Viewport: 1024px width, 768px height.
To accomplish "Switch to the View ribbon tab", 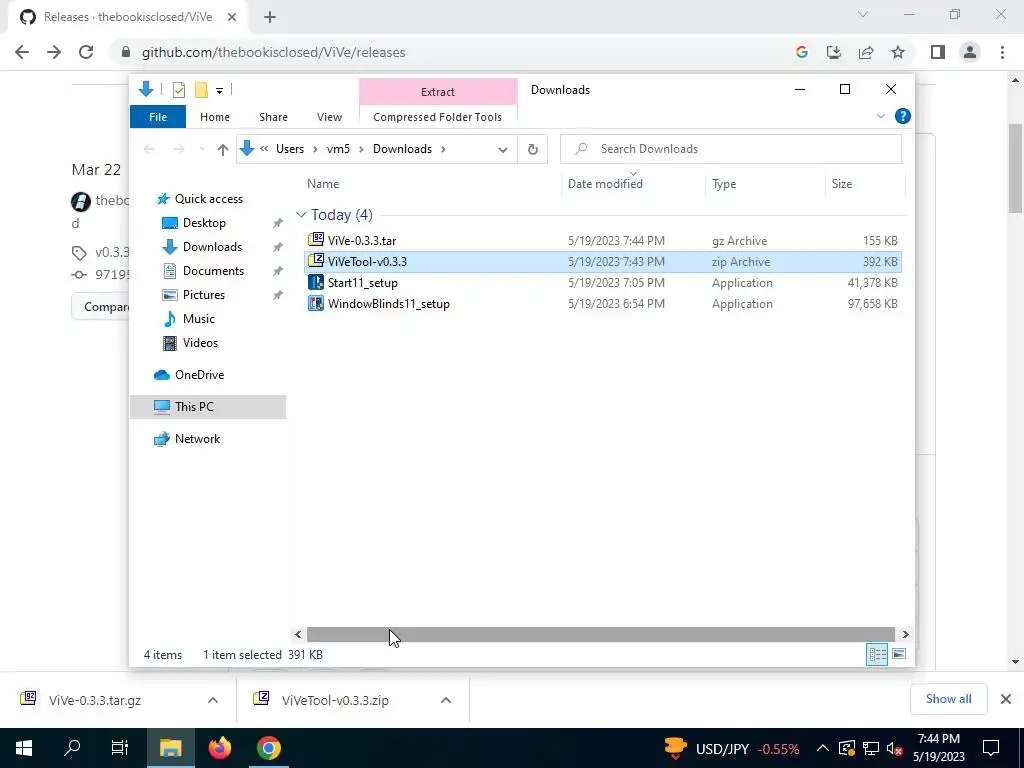I will pos(329,117).
